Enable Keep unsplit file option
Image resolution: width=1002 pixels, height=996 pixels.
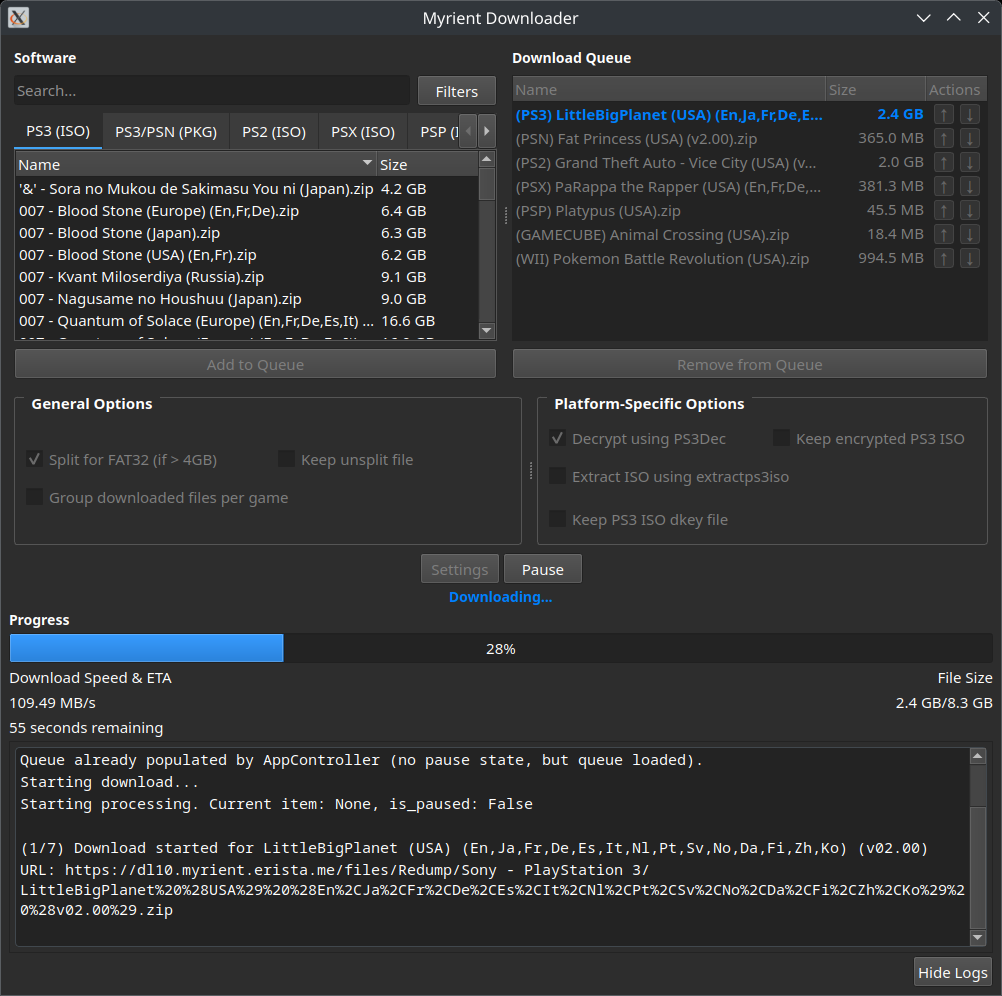coord(287,460)
